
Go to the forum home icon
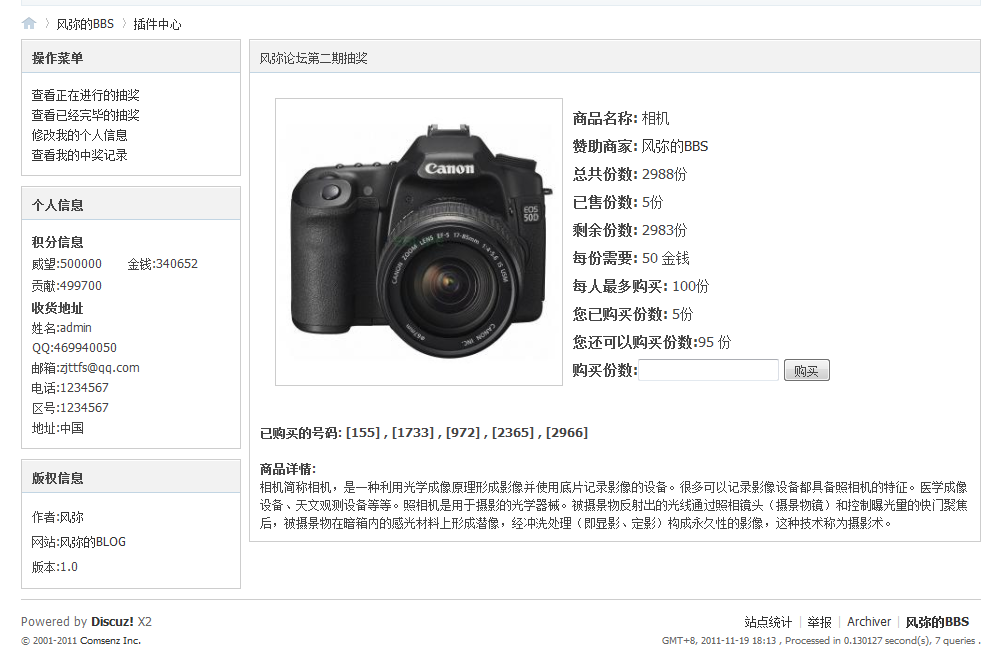29,24
